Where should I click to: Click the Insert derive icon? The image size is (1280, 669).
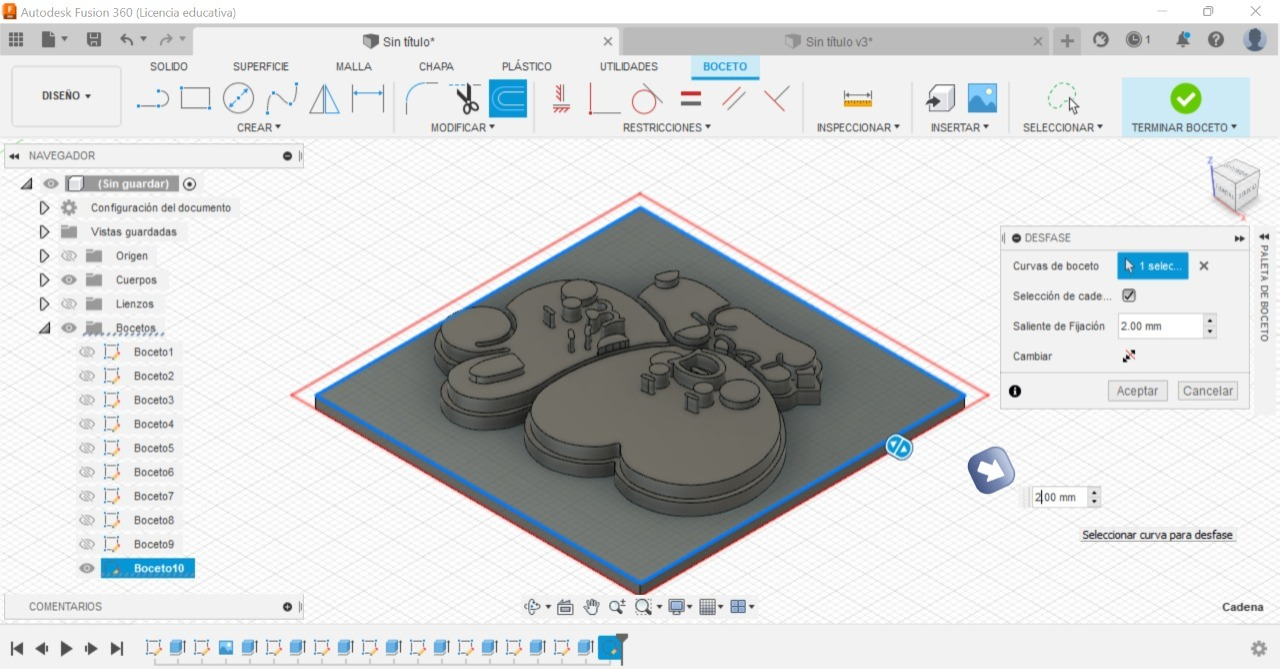[940, 98]
